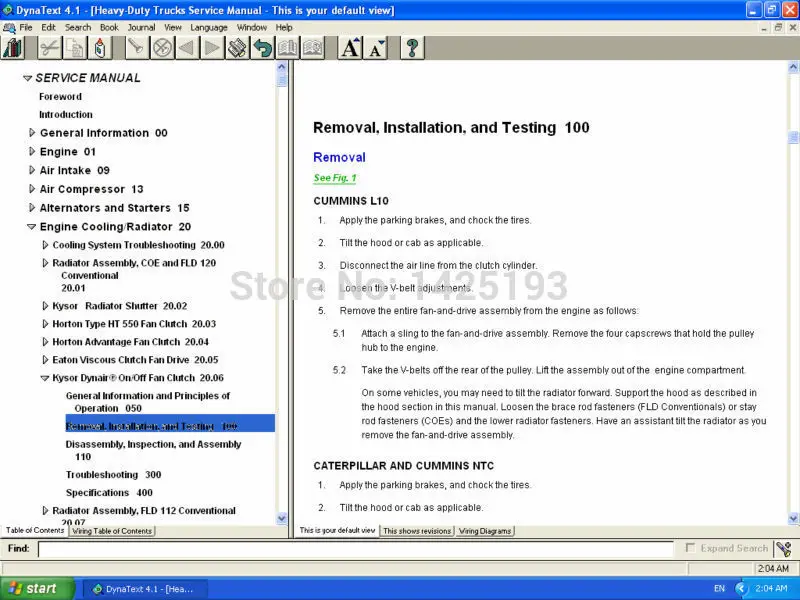Open Disassembly, Inspection, and Assembly 110
This screenshot has width=800, height=600.
153,451
